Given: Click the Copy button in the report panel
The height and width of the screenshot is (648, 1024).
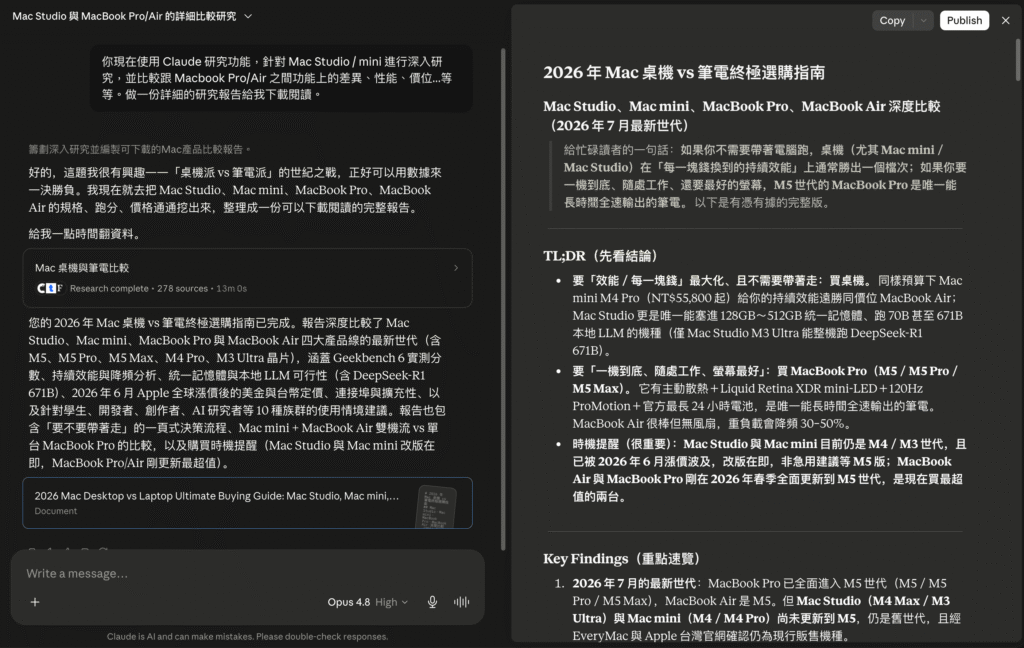Looking at the screenshot, I should (892, 20).
